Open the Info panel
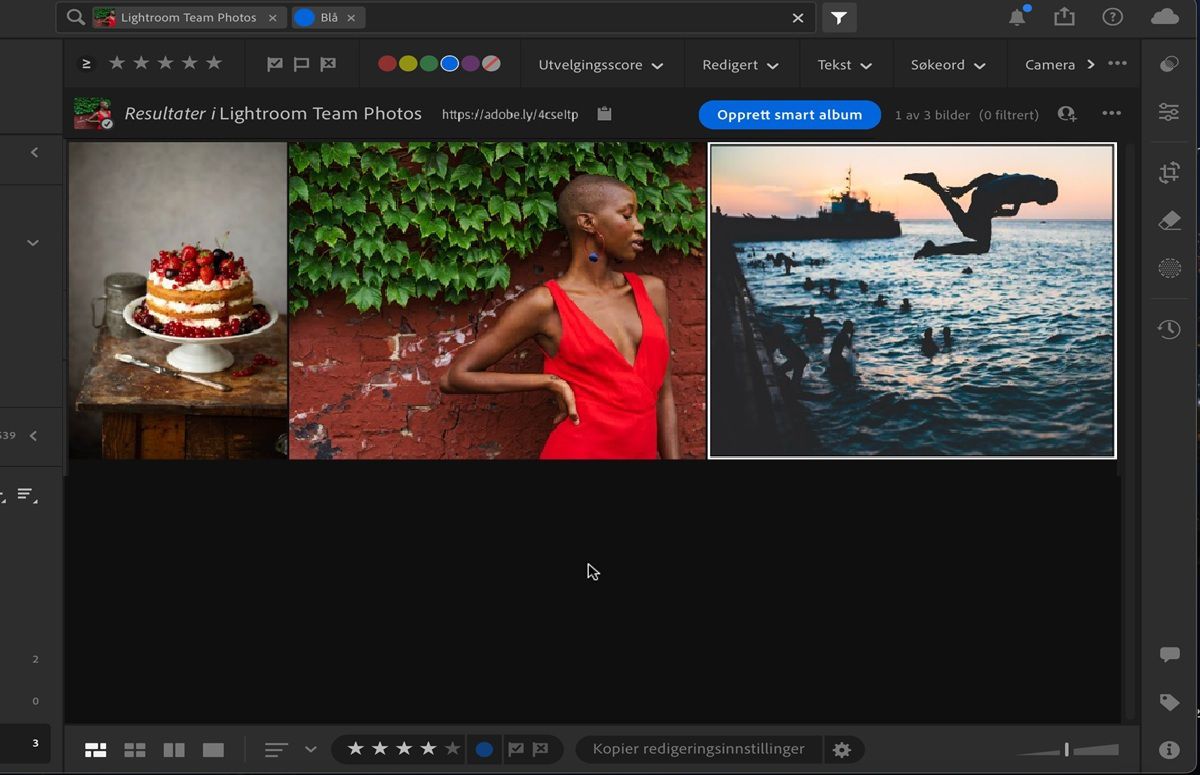 point(1168,748)
